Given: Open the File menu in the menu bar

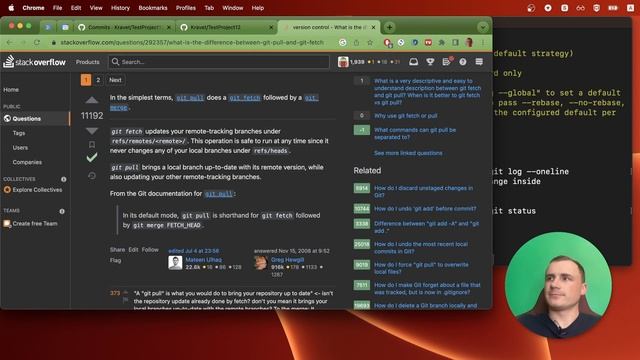Looking at the screenshot, I should pyautogui.click(x=58, y=8).
